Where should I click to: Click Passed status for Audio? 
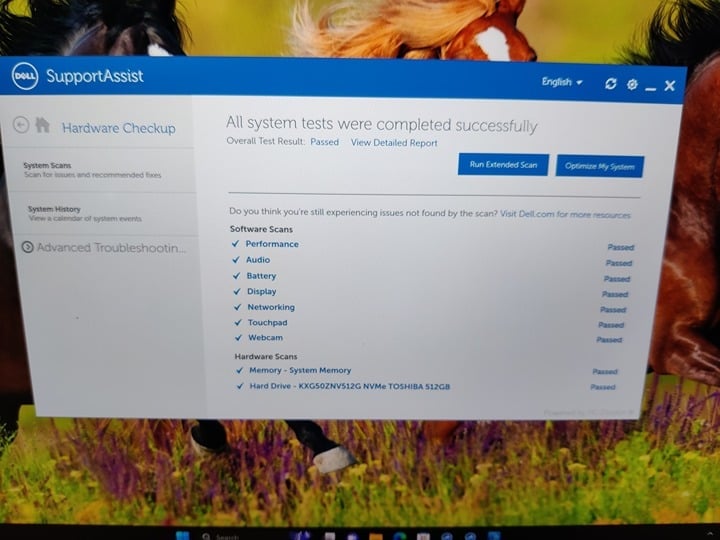click(619, 263)
